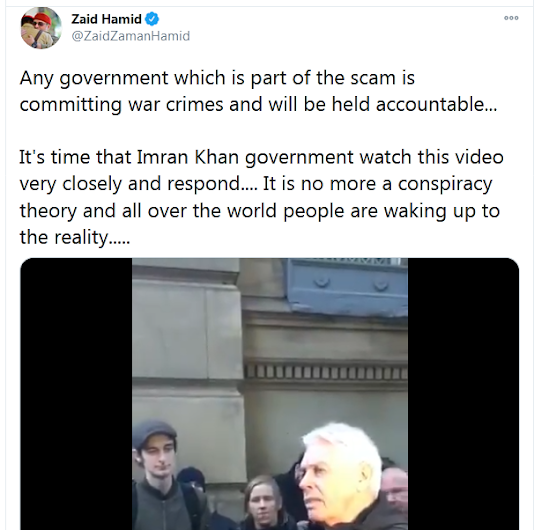Viewport: 534px width, 530px height.
Task: Open Zaid Hamid's profile avatar
Action: 41,28
